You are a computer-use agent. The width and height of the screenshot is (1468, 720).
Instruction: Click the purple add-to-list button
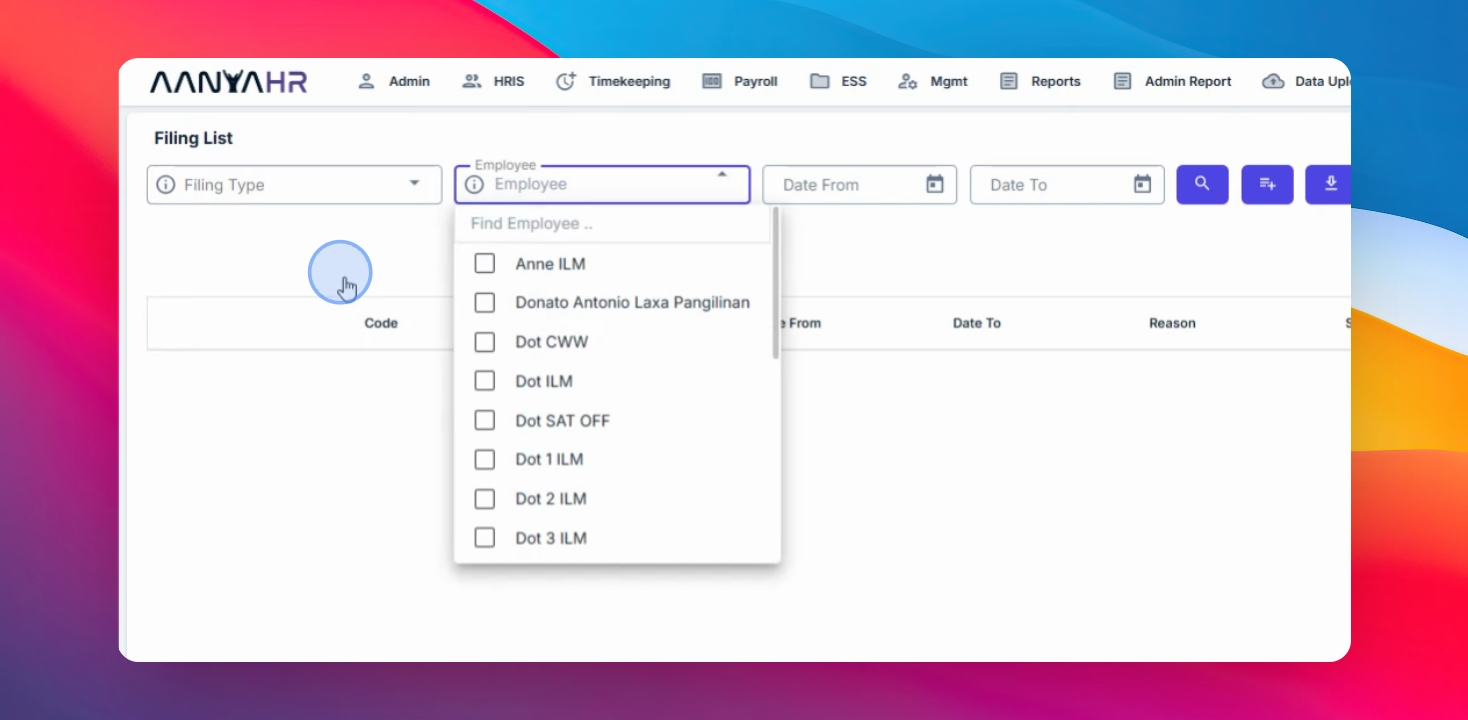click(1267, 184)
